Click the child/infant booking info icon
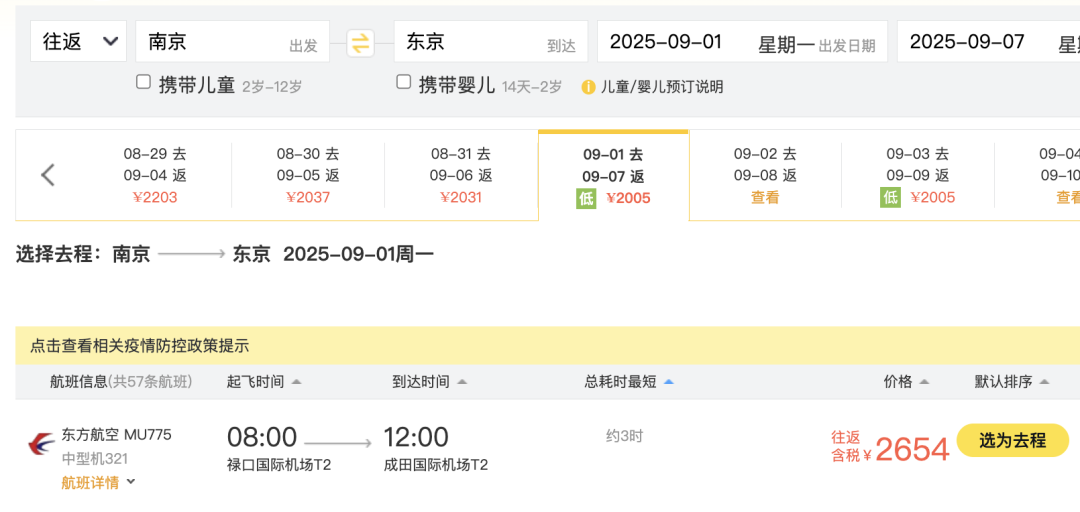Screen dimensions: 1080x512 (588, 87)
